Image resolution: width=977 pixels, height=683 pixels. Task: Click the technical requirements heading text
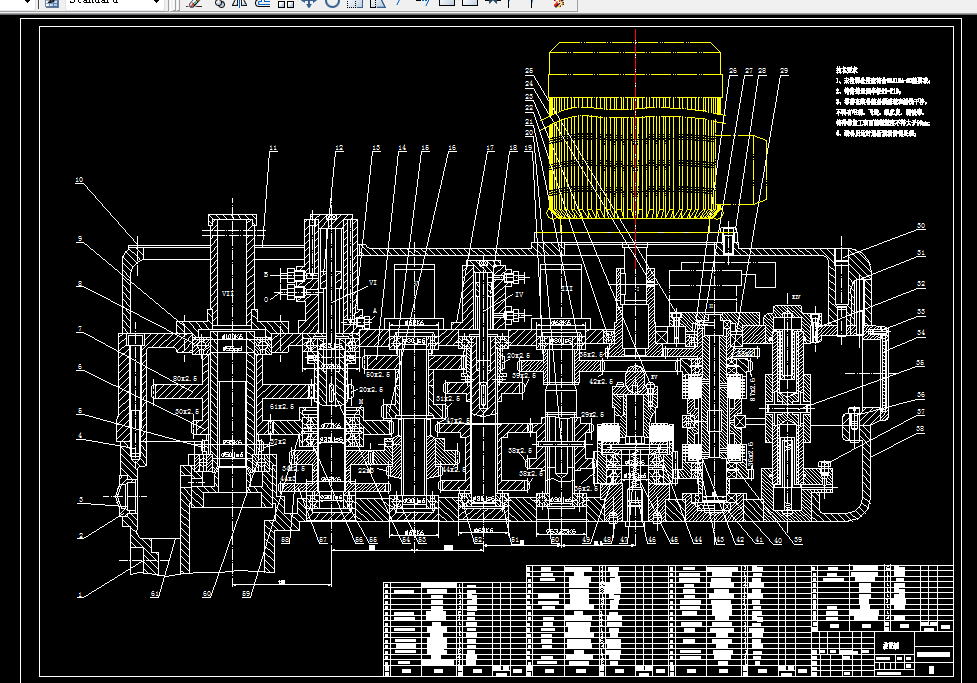click(x=846, y=70)
